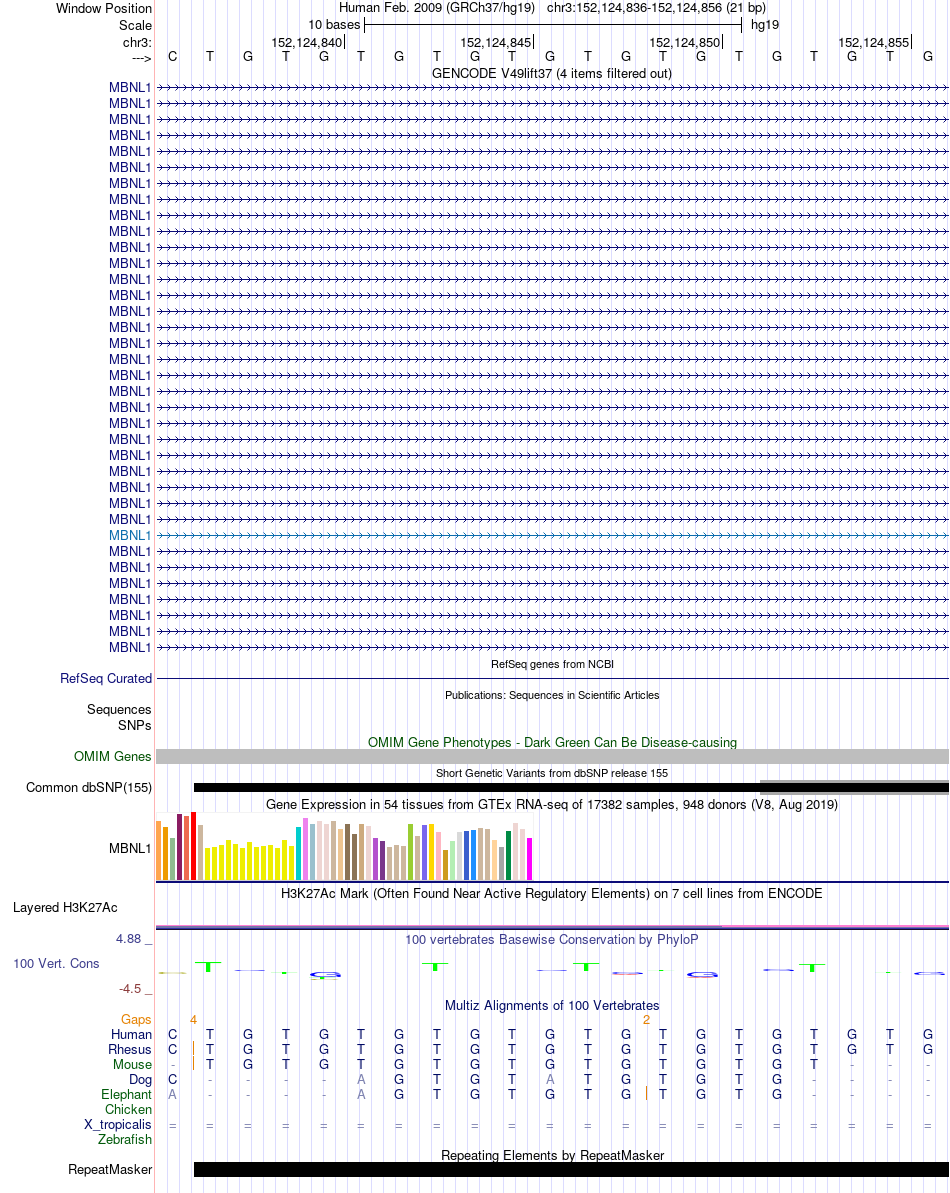
Task: Click the Layered H3K27Ac track label
Action: click(x=65, y=908)
